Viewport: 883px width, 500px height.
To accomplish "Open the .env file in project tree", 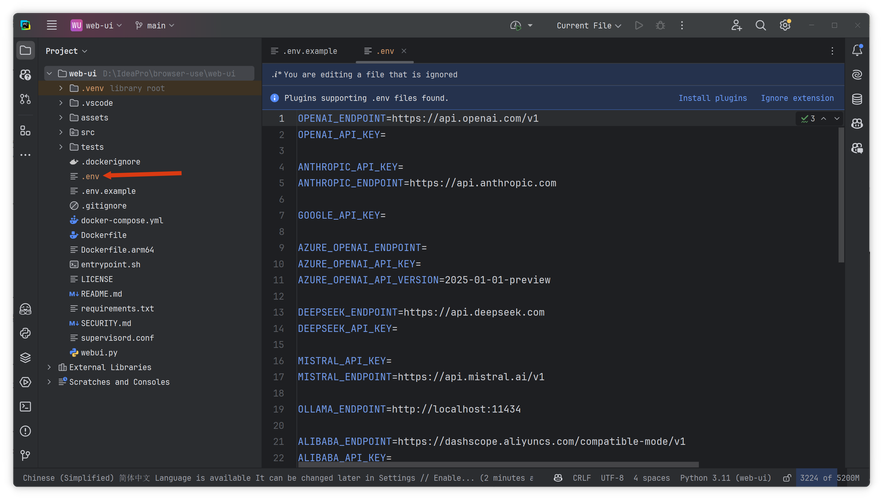I will [90, 176].
